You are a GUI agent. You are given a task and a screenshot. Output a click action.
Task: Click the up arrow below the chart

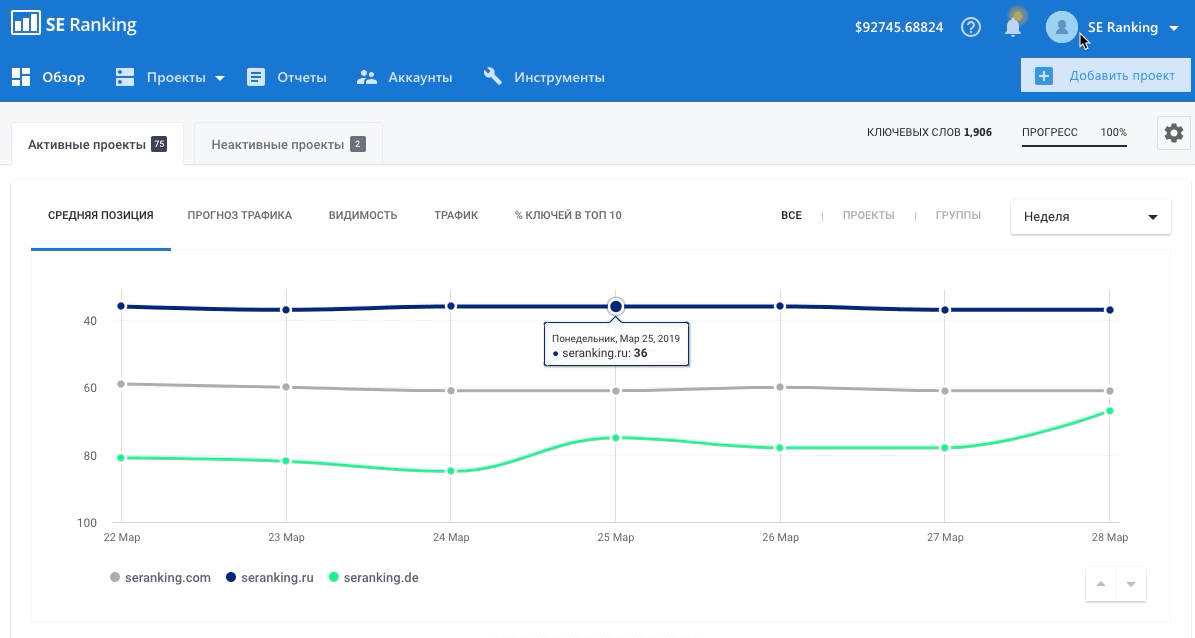tap(1100, 584)
